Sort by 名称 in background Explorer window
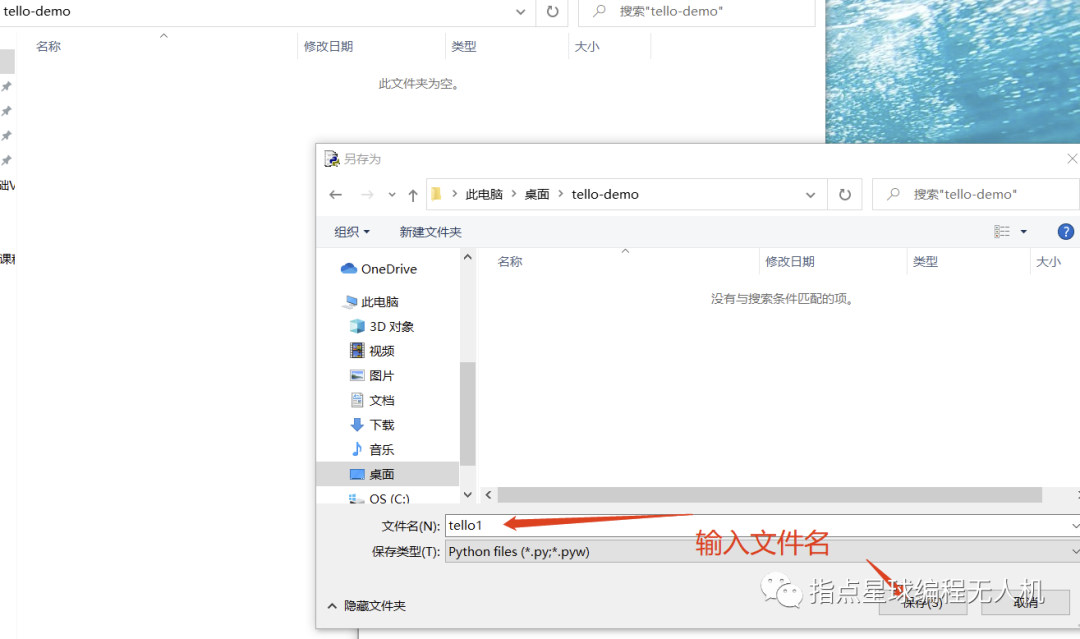 [x=48, y=46]
